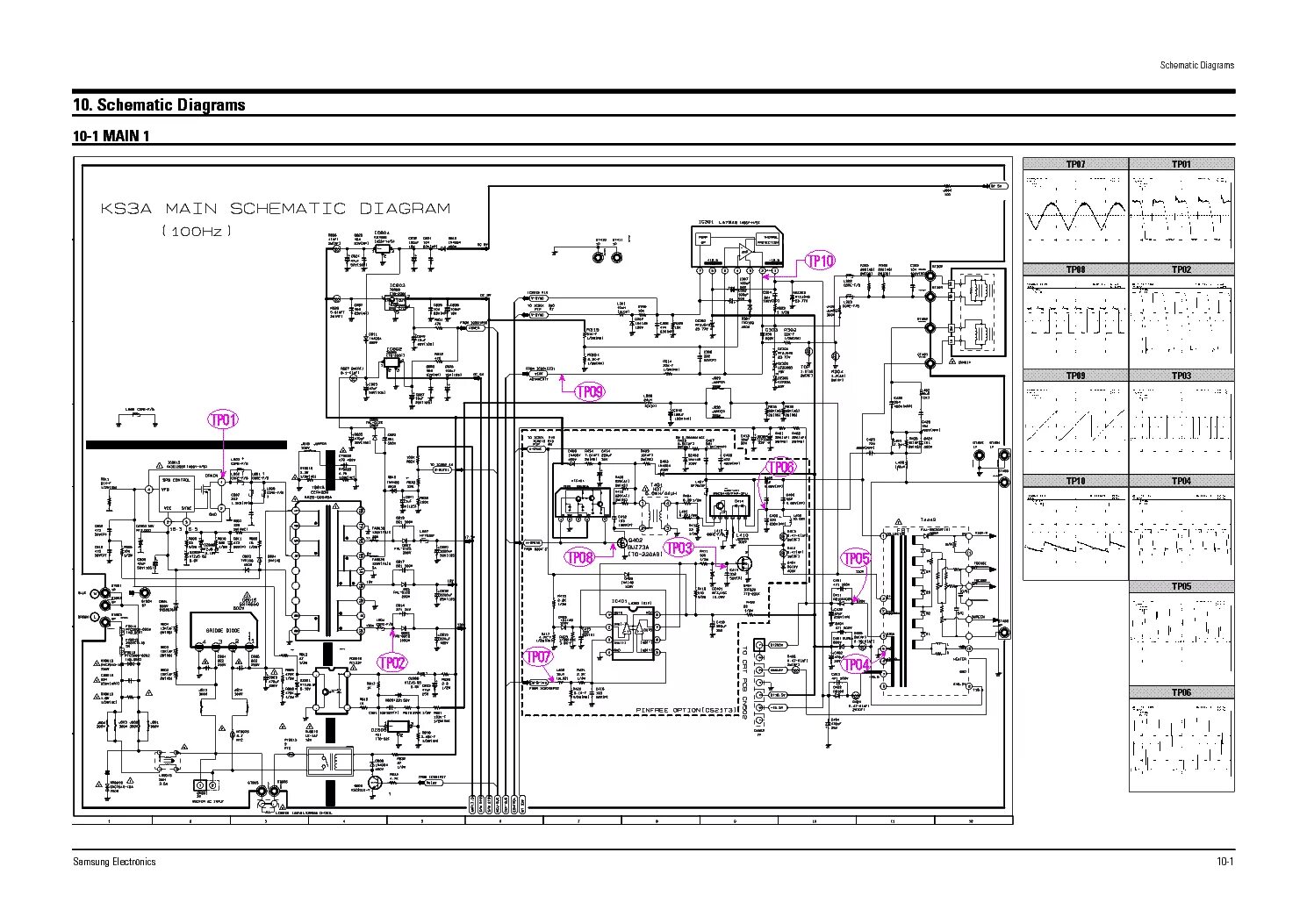
Task: Click the pink TP08 test point label on schematic
Action: (580, 556)
